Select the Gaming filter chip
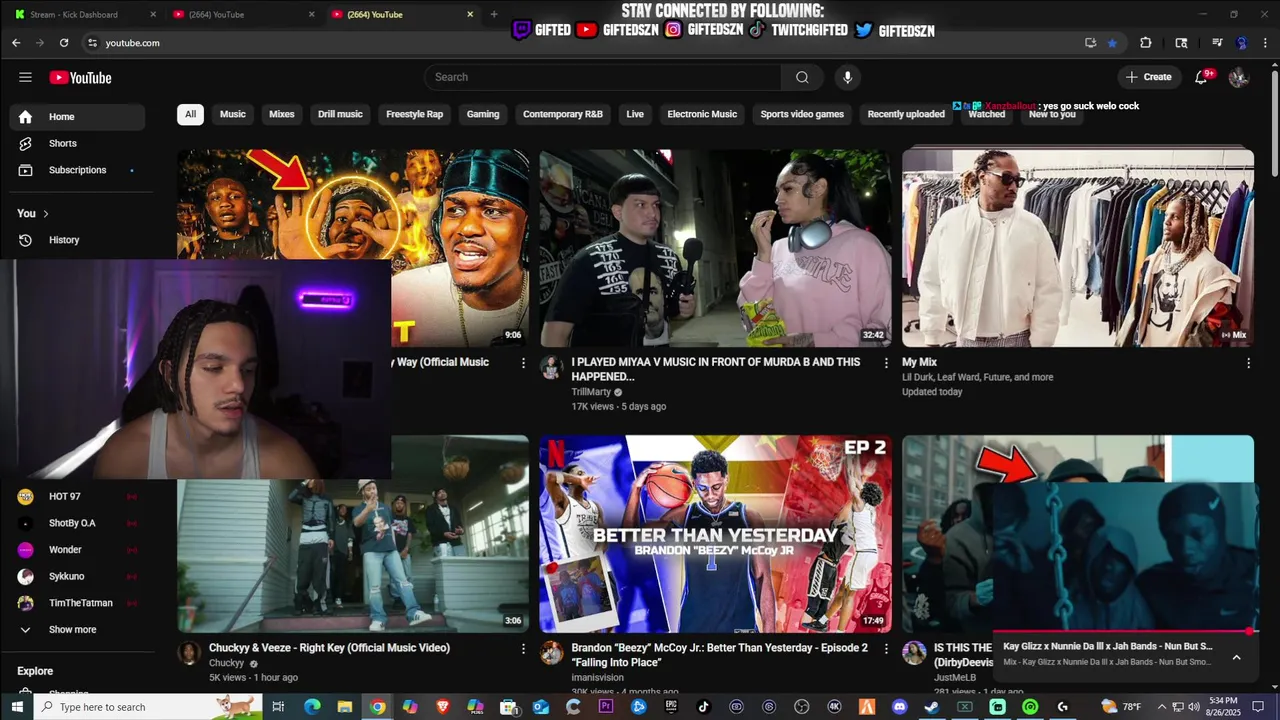The image size is (1280, 720). 483,114
